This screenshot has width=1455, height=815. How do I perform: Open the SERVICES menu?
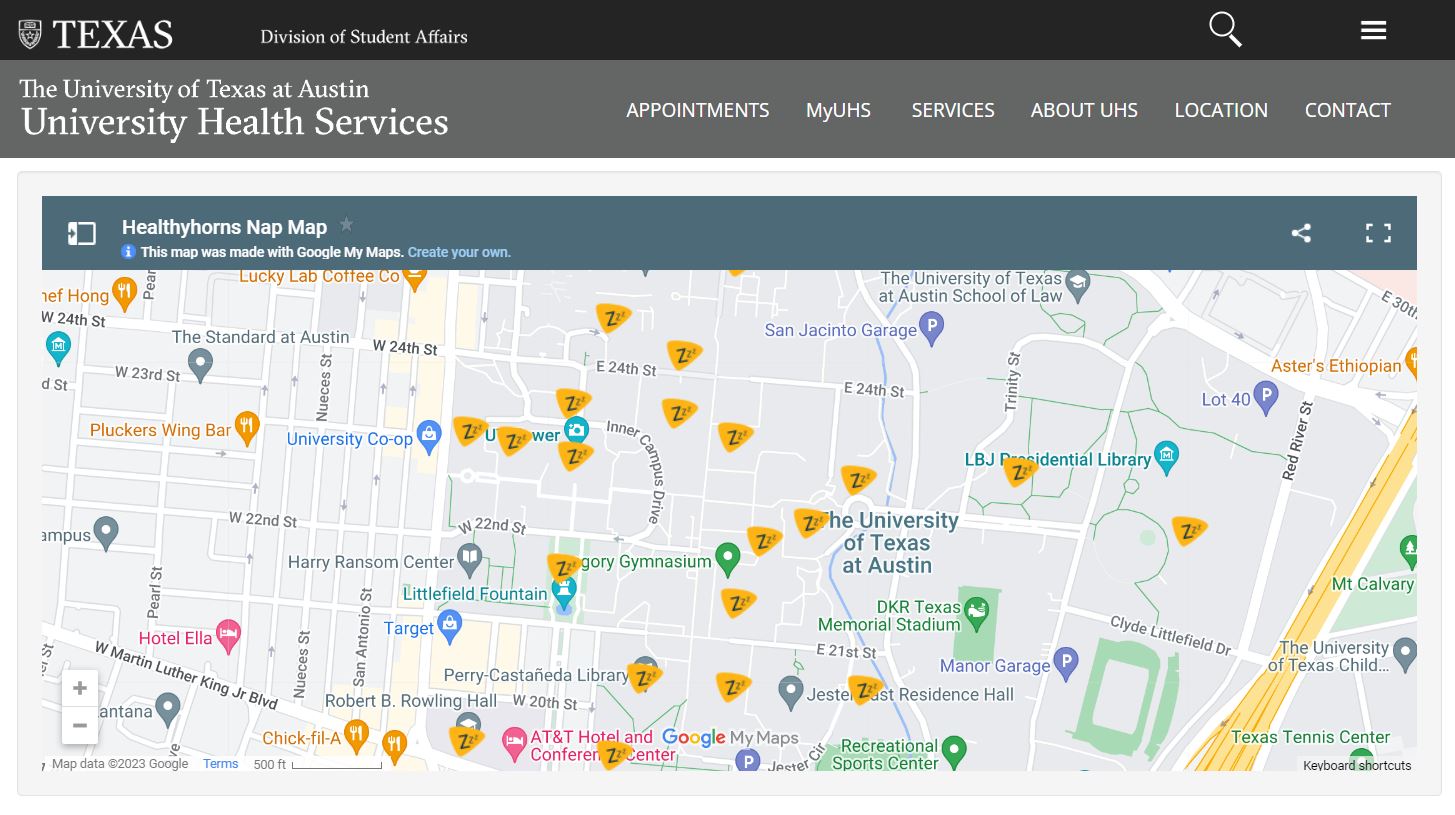click(x=953, y=110)
